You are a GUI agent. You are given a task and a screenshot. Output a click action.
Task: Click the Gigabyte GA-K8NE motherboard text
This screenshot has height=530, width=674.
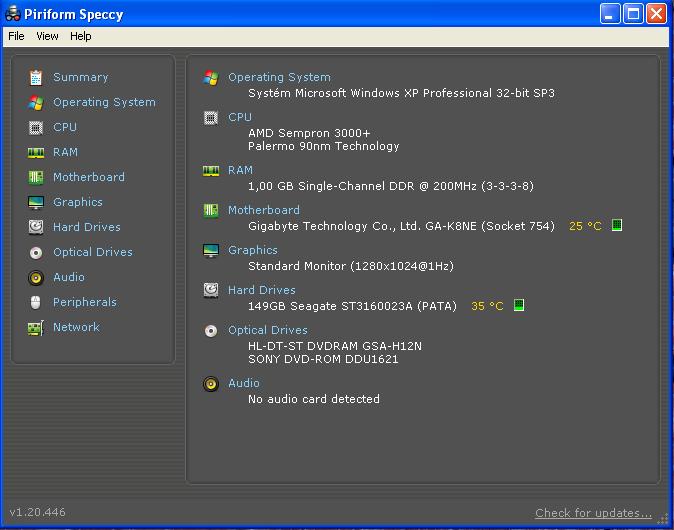point(401,226)
